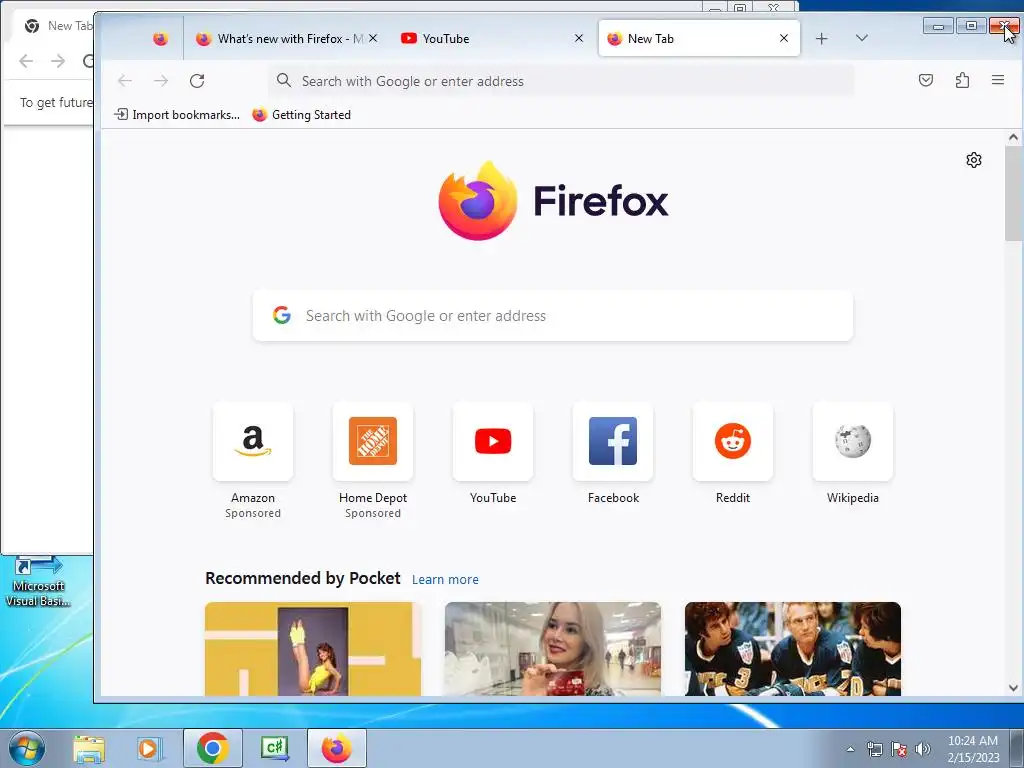1024x768 pixels.
Task: Click the magnifier icon in address bar
Action: point(283,80)
